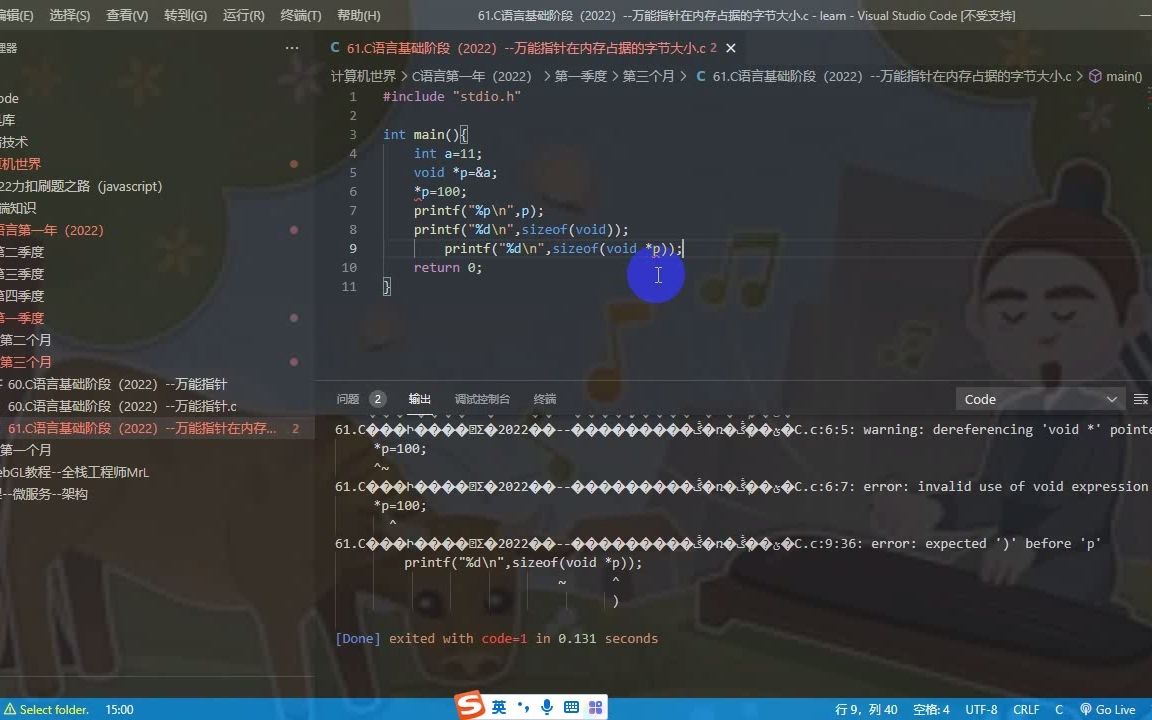
Task: Click the Sogou microphone voice input icon
Action: [x=546, y=707]
